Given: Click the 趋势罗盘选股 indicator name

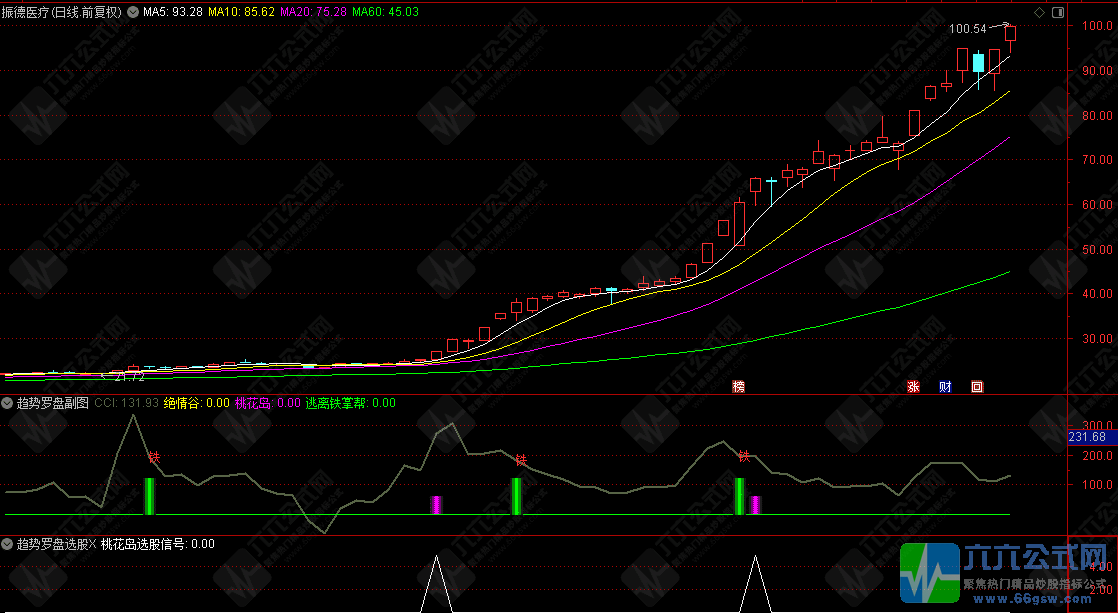Looking at the screenshot, I should coord(53,545).
